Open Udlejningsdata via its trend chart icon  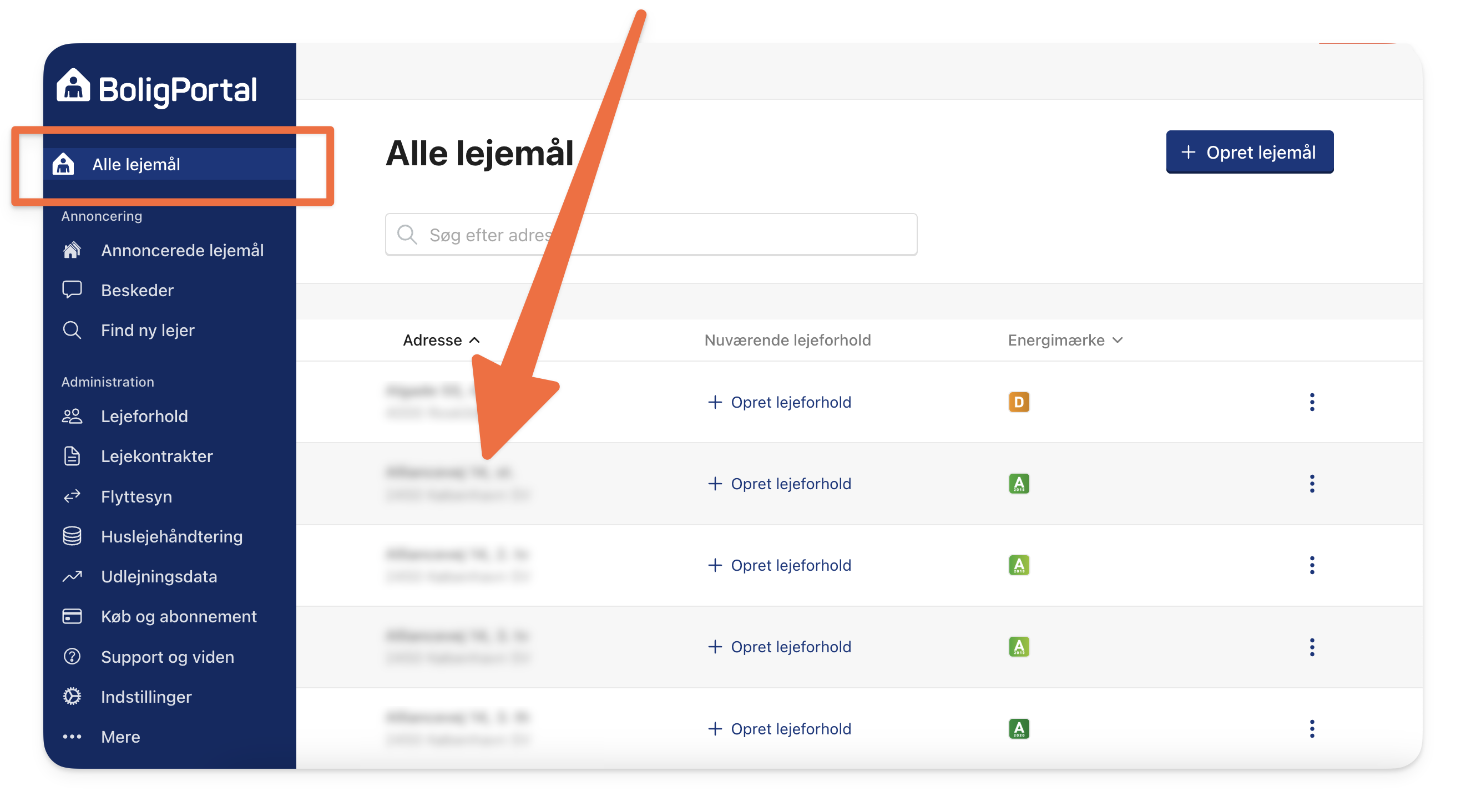click(x=72, y=577)
